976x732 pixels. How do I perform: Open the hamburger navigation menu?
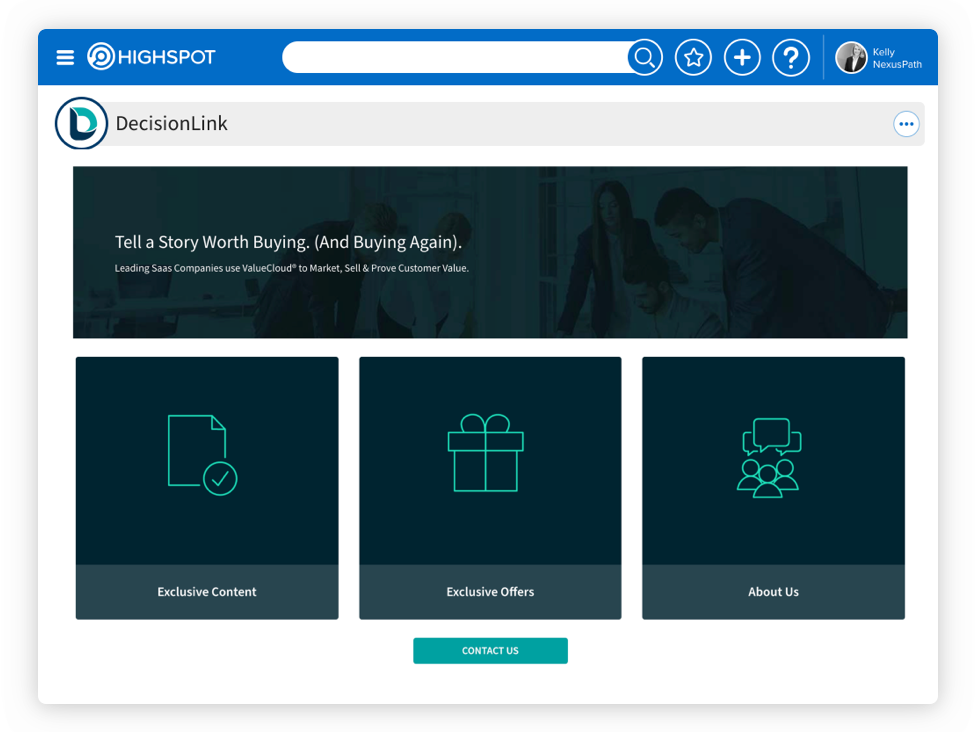point(65,58)
